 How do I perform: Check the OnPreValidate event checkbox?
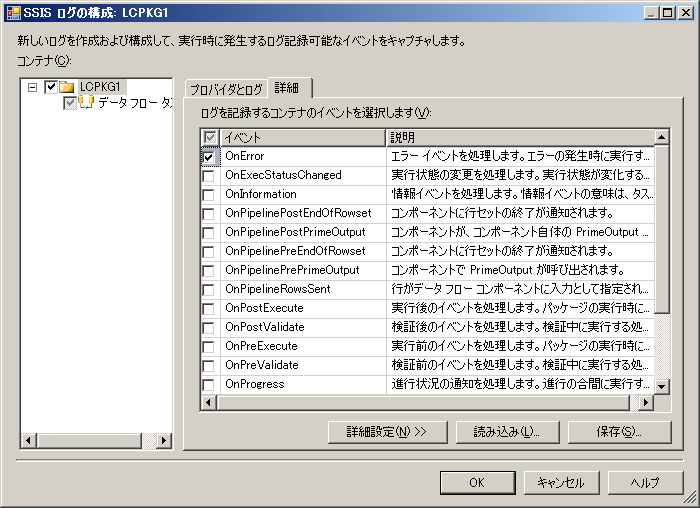208,366
